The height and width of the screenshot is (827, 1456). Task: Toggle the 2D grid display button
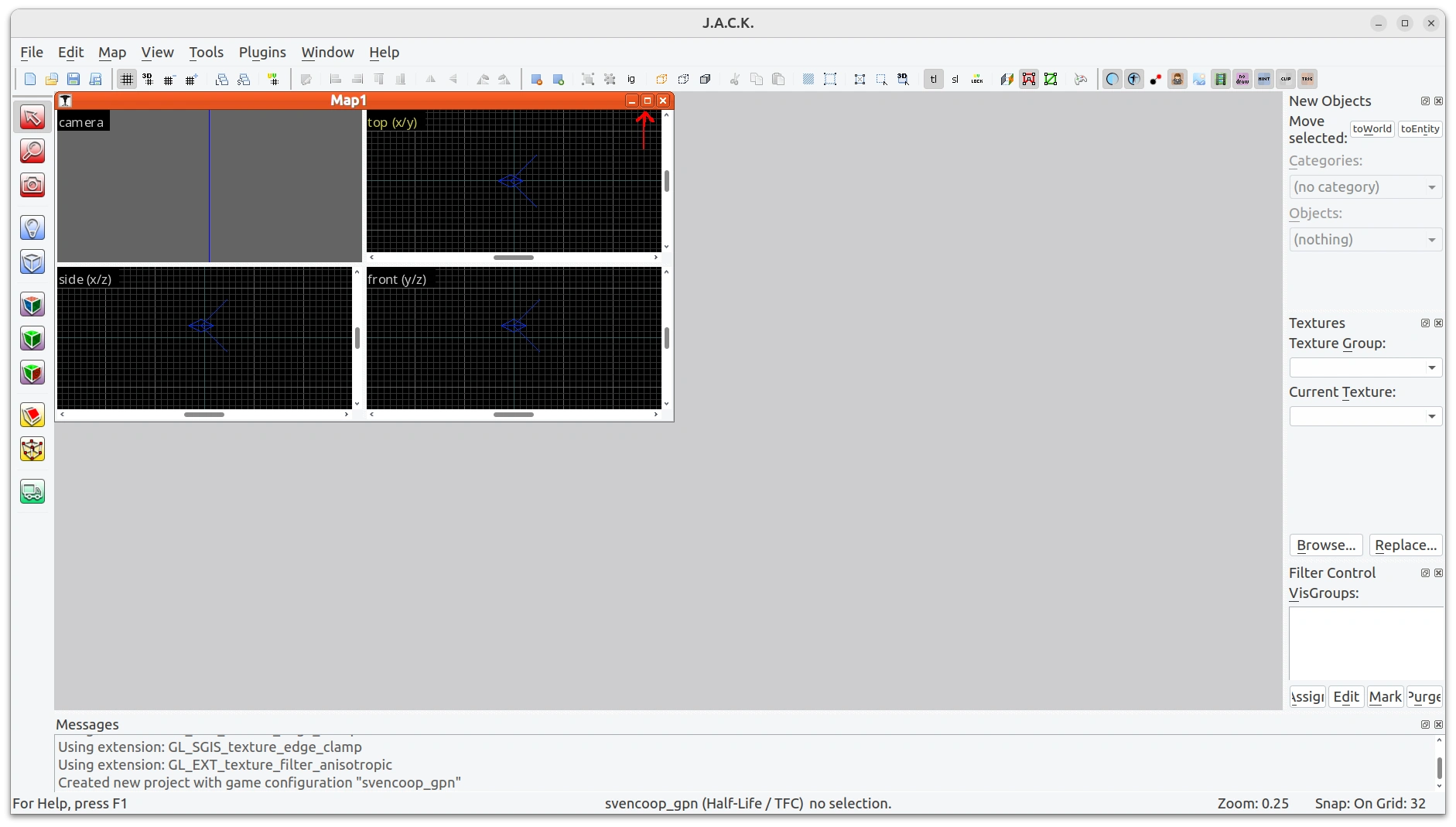tap(127, 79)
